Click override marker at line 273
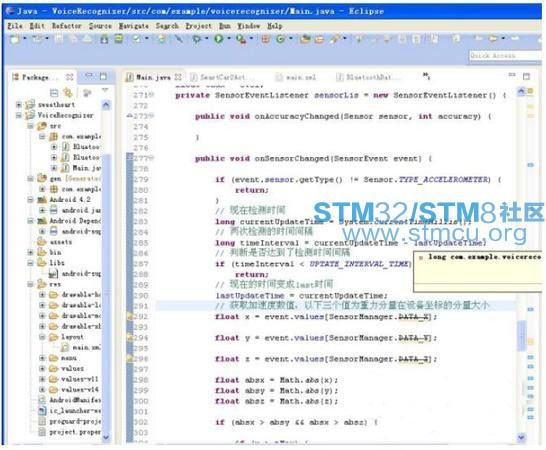 (x=130, y=116)
